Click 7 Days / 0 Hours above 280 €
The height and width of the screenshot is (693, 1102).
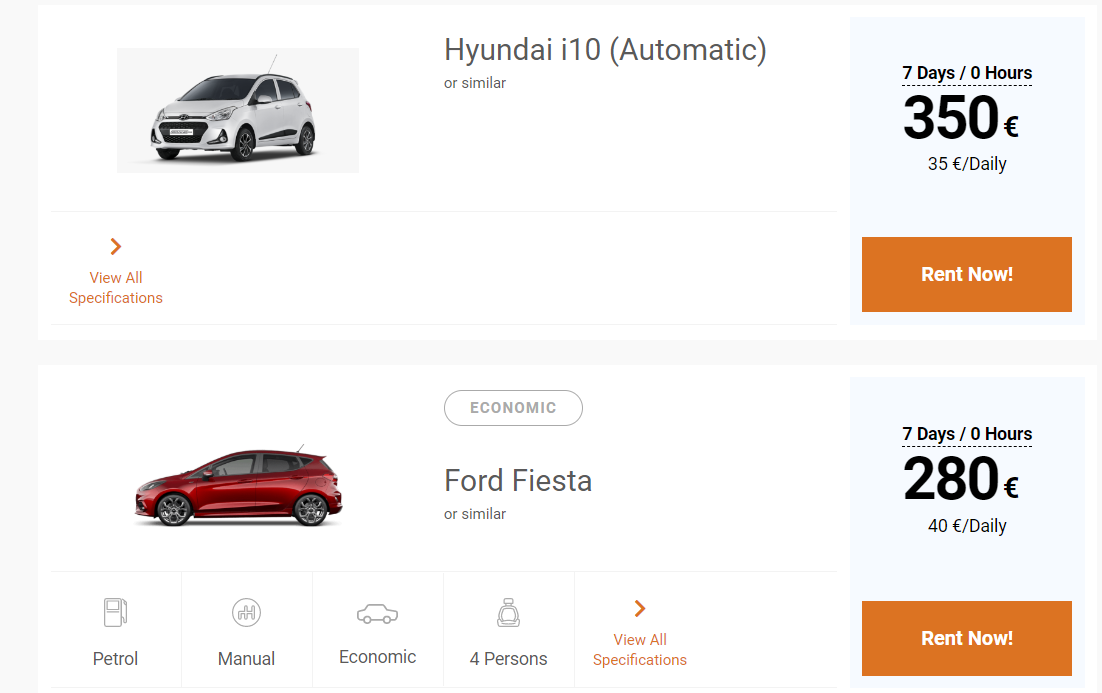(967, 434)
